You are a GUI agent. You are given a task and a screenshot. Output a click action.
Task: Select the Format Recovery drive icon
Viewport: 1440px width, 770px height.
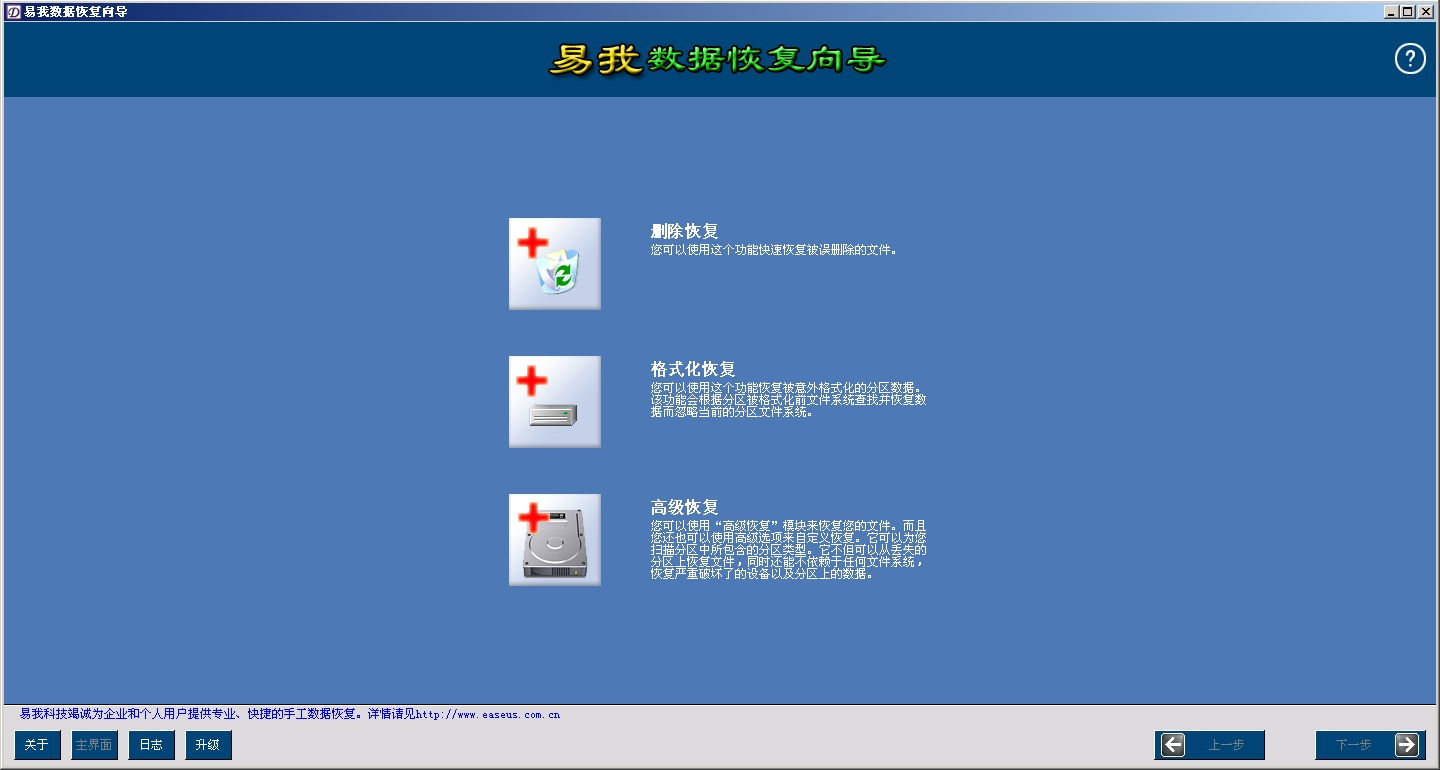coord(554,402)
